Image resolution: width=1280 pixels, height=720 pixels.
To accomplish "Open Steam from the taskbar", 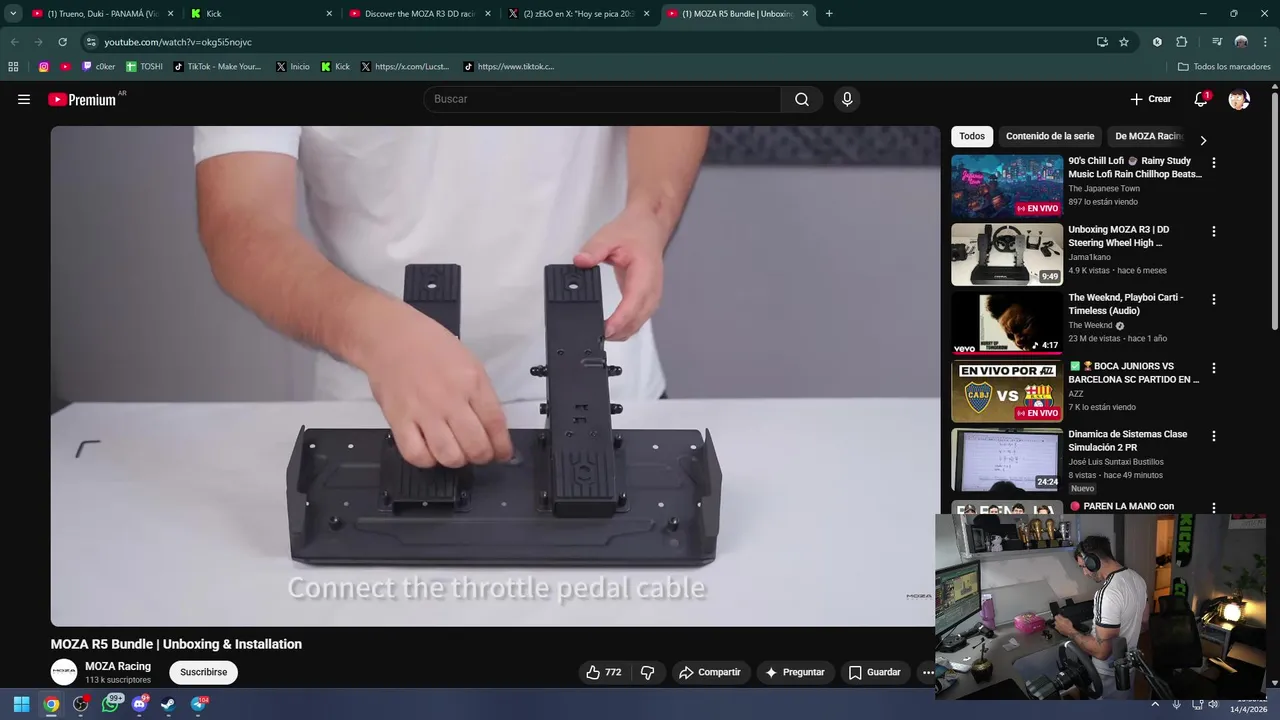I will [168, 704].
